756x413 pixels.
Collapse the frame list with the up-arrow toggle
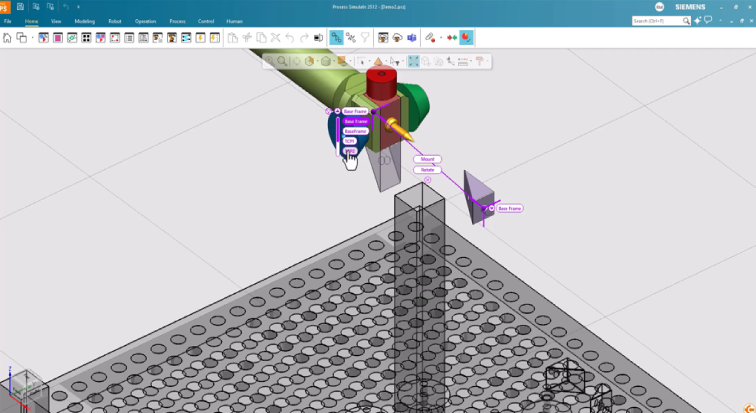(338, 111)
